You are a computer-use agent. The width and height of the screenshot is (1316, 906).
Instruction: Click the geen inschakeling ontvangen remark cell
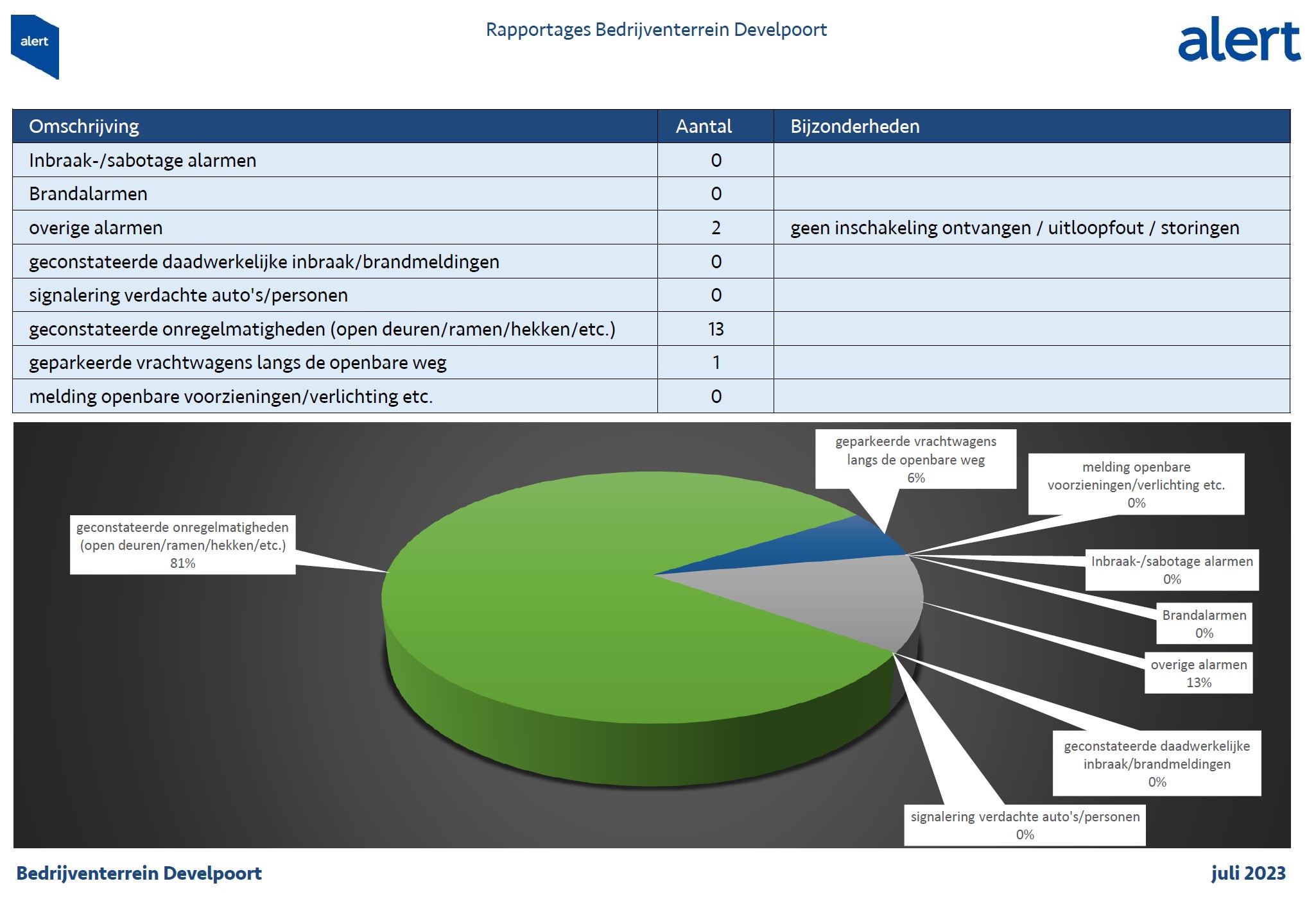(x=1014, y=228)
